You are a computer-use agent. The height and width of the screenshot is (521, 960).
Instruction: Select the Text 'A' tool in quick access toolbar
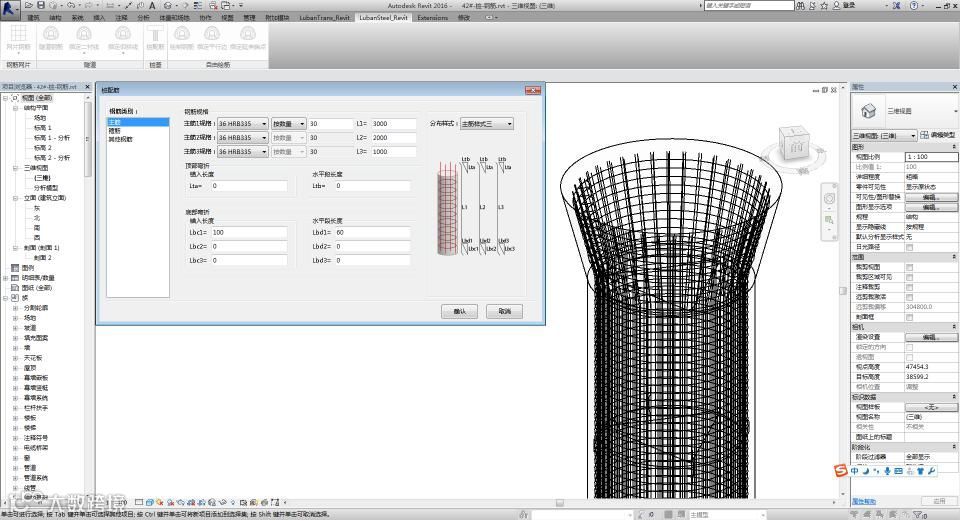152,6
